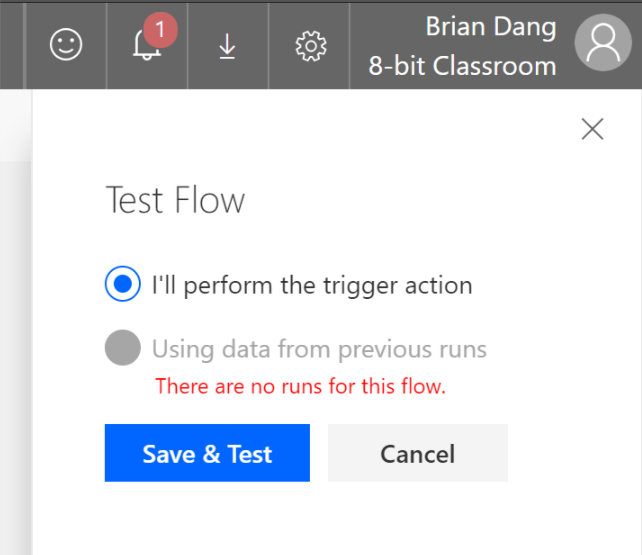Click the user profile avatar
This screenshot has width=642, height=555.
tap(604, 45)
